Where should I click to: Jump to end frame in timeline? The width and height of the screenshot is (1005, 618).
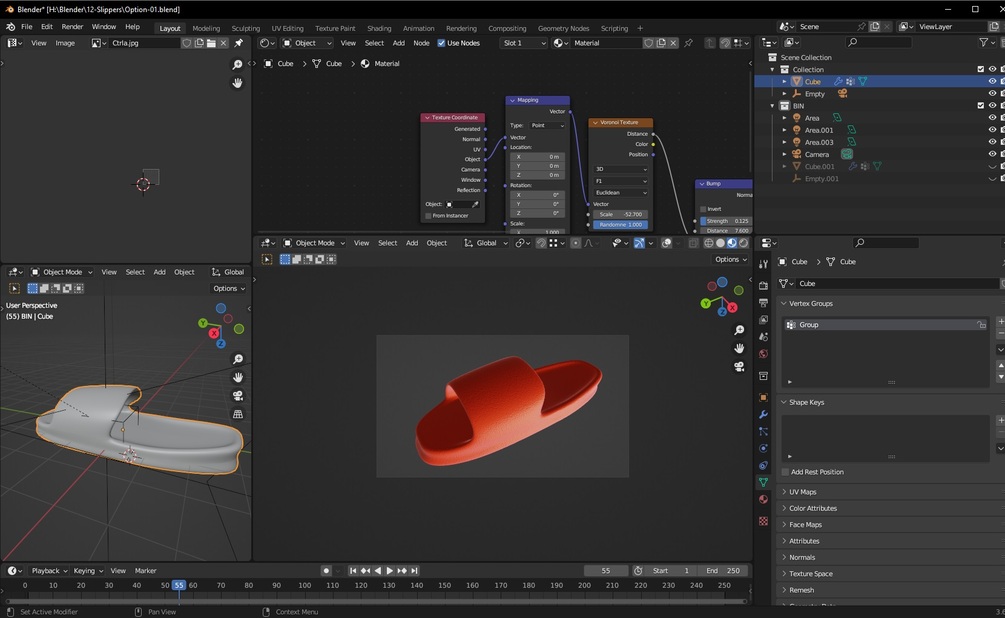point(414,571)
